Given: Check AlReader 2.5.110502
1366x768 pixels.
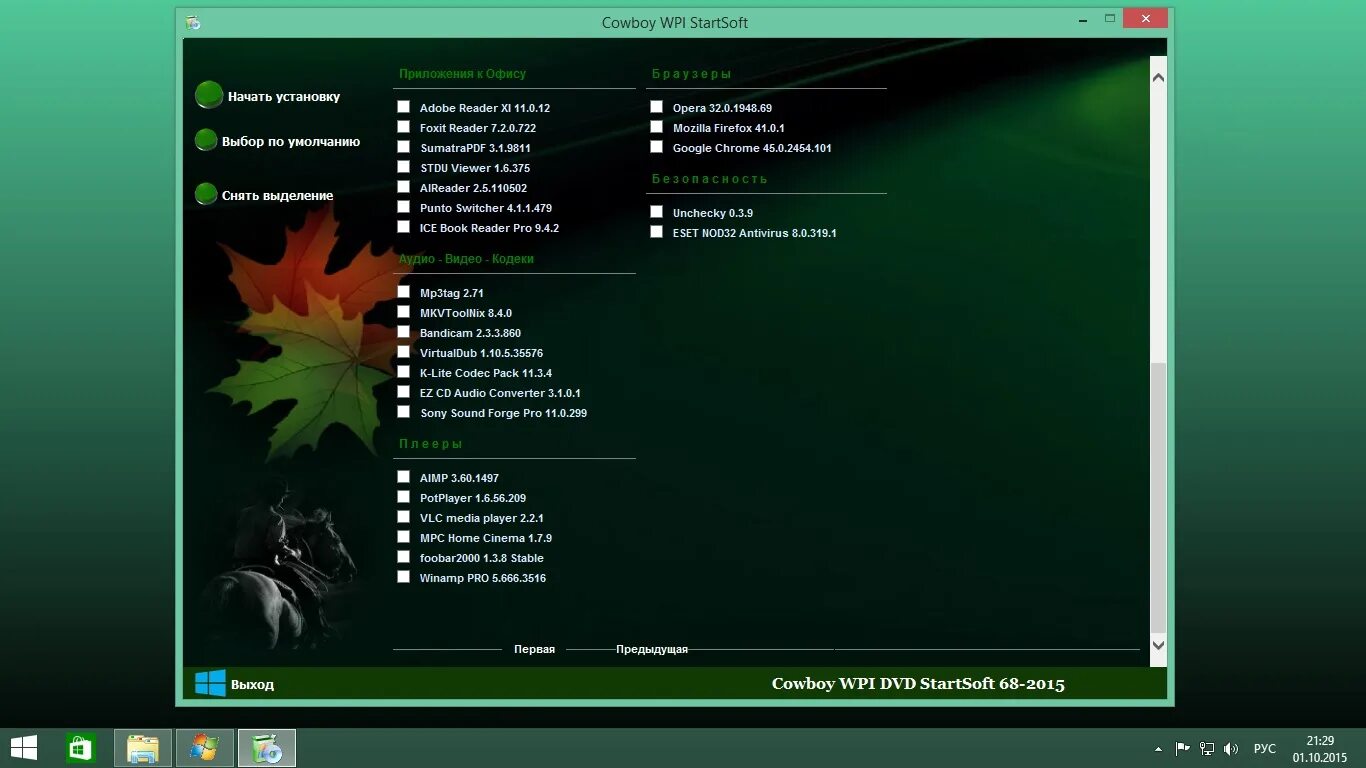Looking at the screenshot, I should [x=404, y=187].
